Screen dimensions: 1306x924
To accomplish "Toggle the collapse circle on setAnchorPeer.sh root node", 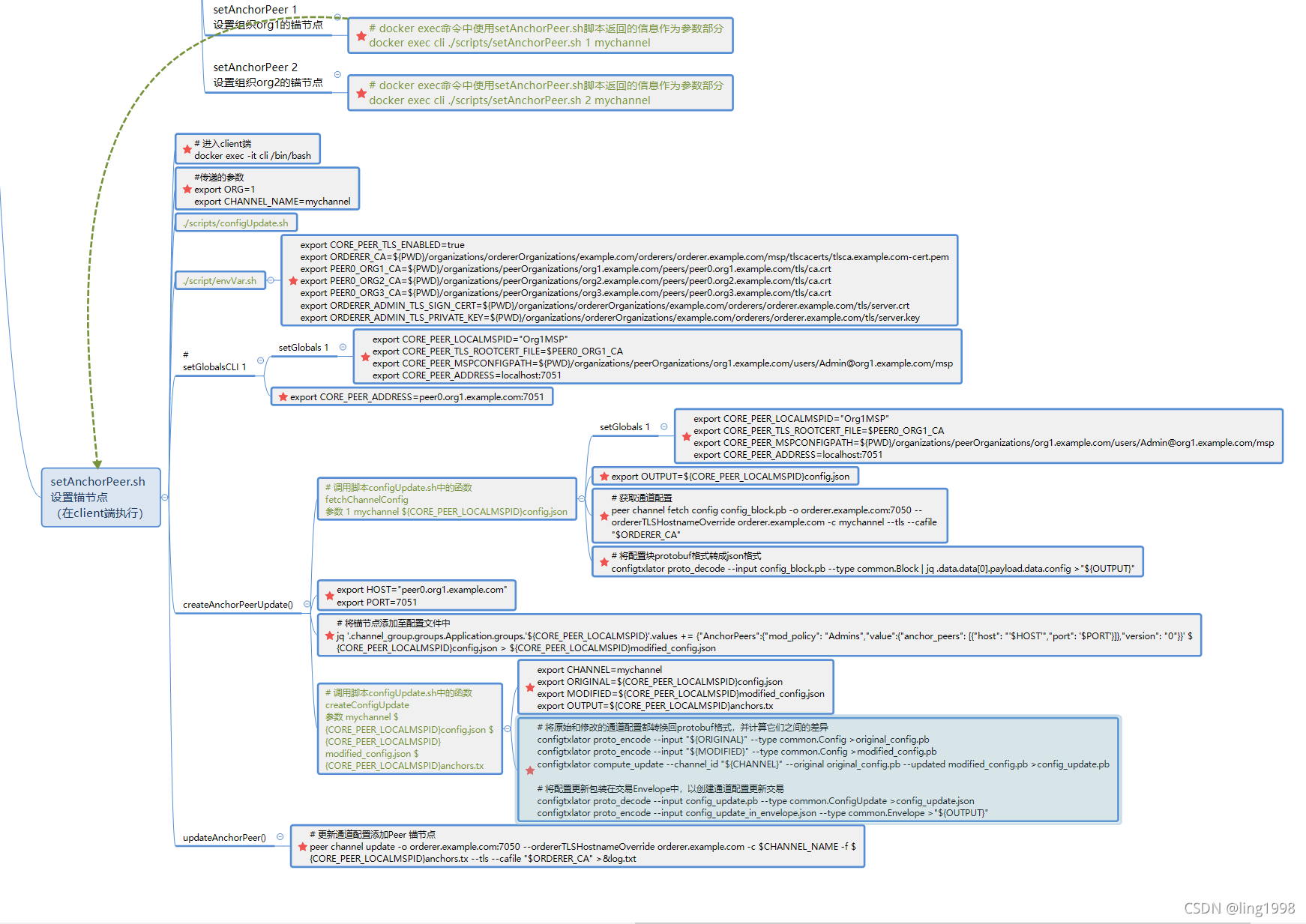I will coord(166,498).
